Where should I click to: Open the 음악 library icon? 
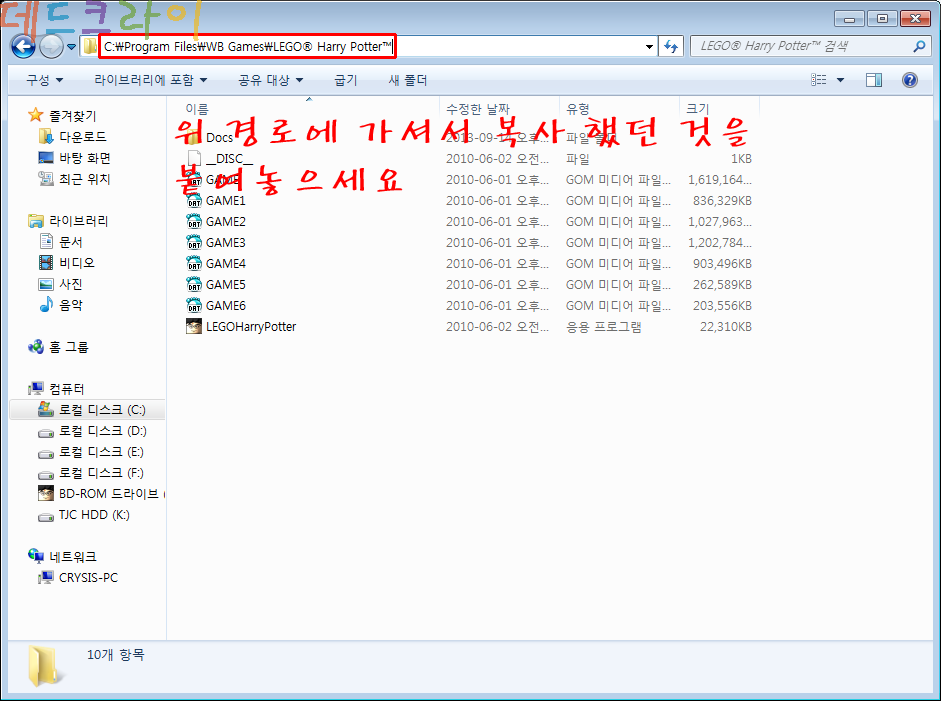click(x=46, y=305)
